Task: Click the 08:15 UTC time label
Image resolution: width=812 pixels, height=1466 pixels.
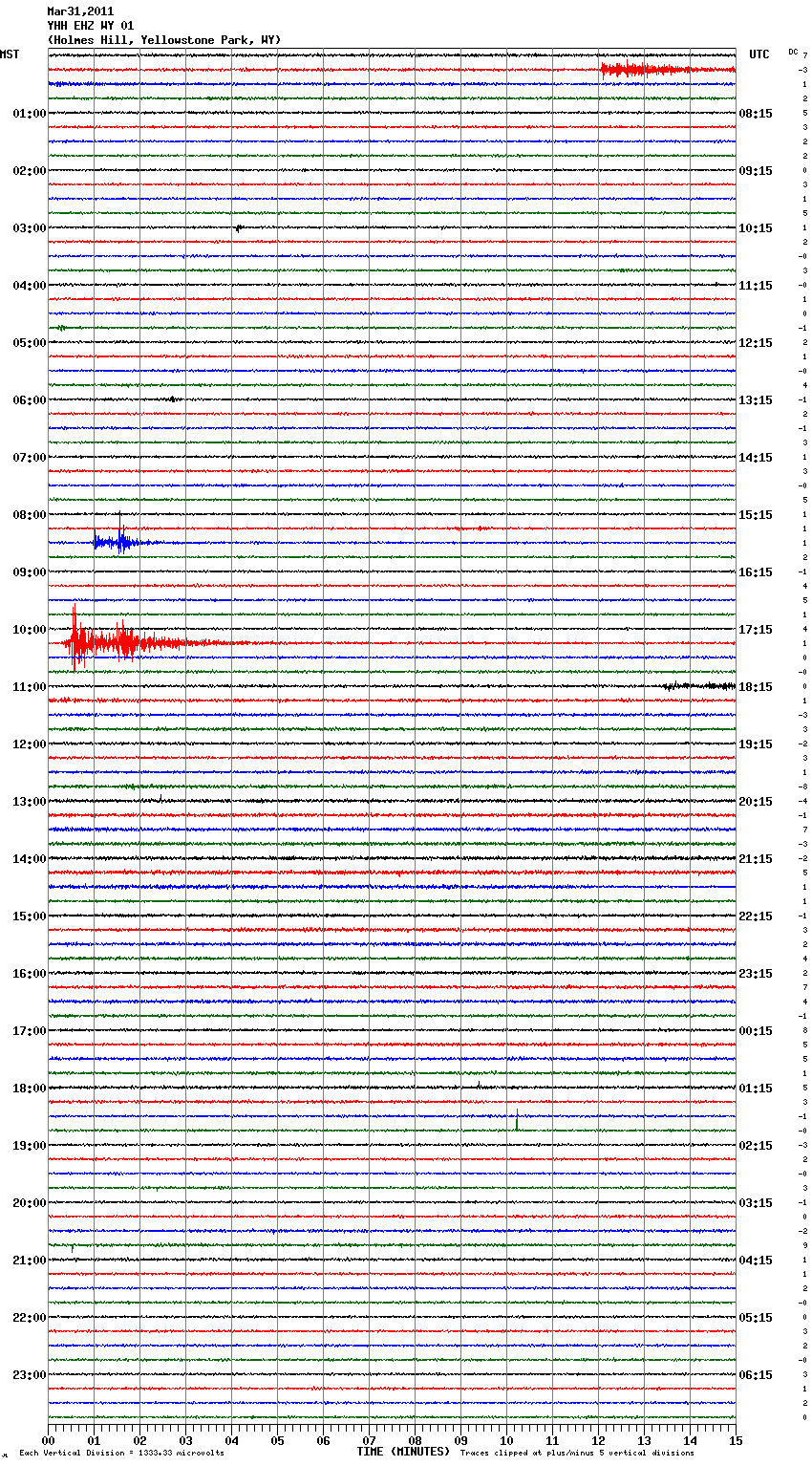Action: [x=756, y=114]
